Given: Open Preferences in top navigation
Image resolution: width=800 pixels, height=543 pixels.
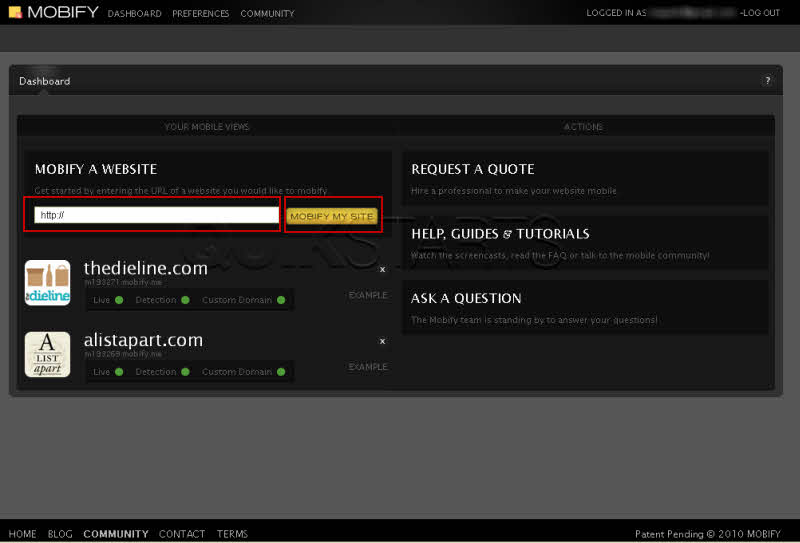Looking at the screenshot, I should pyautogui.click(x=201, y=14).
